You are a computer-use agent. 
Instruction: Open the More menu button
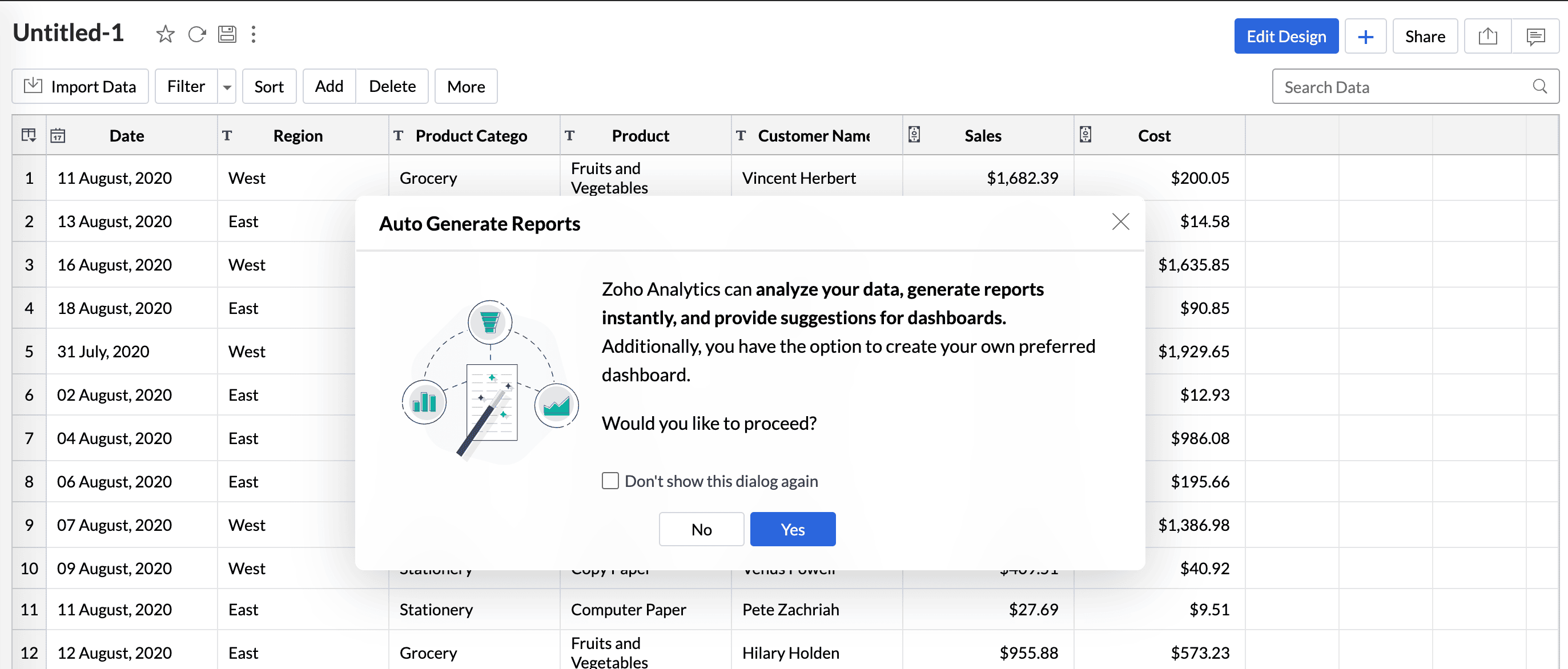[x=465, y=86]
